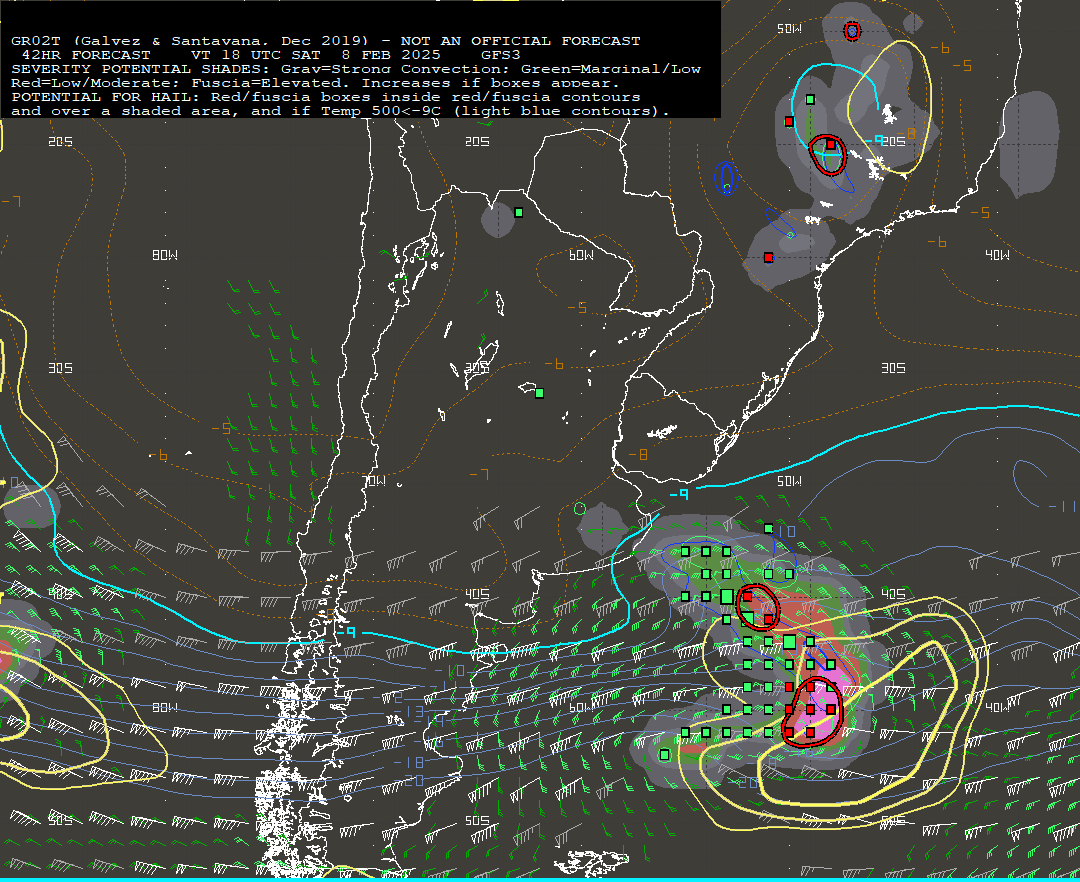Click the blue oval contour west of the Brazil storms
1080x882 pixels.
[726, 179]
